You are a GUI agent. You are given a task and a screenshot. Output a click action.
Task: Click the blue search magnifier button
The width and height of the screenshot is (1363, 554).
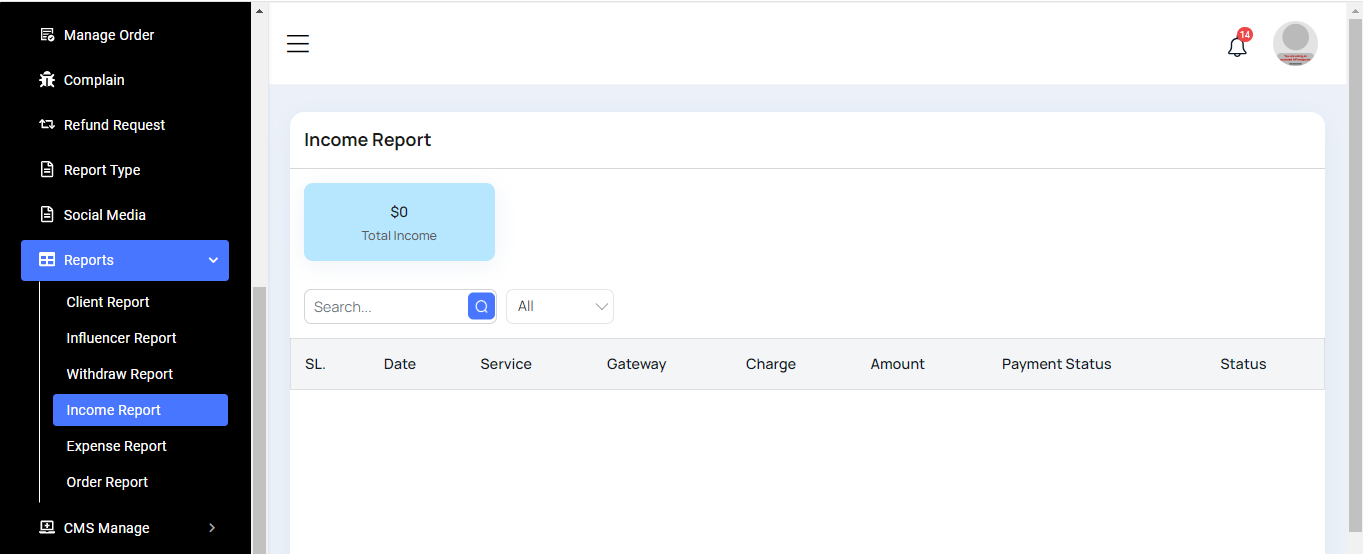[481, 307]
